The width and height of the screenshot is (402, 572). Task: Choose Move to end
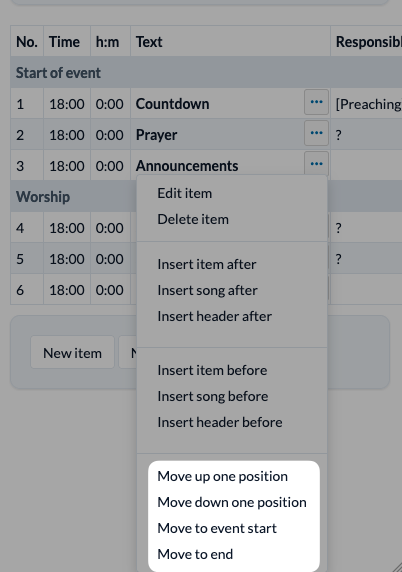(195, 554)
